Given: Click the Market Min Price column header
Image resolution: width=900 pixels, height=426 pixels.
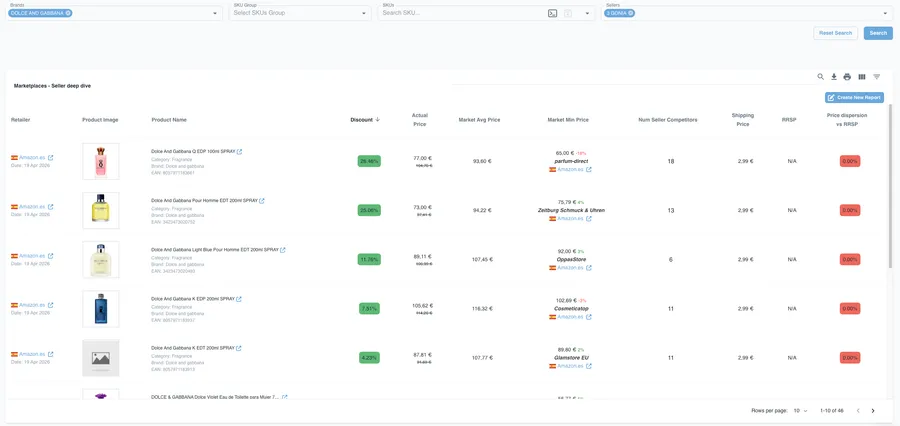Looking at the screenshot, I should 568,120.
